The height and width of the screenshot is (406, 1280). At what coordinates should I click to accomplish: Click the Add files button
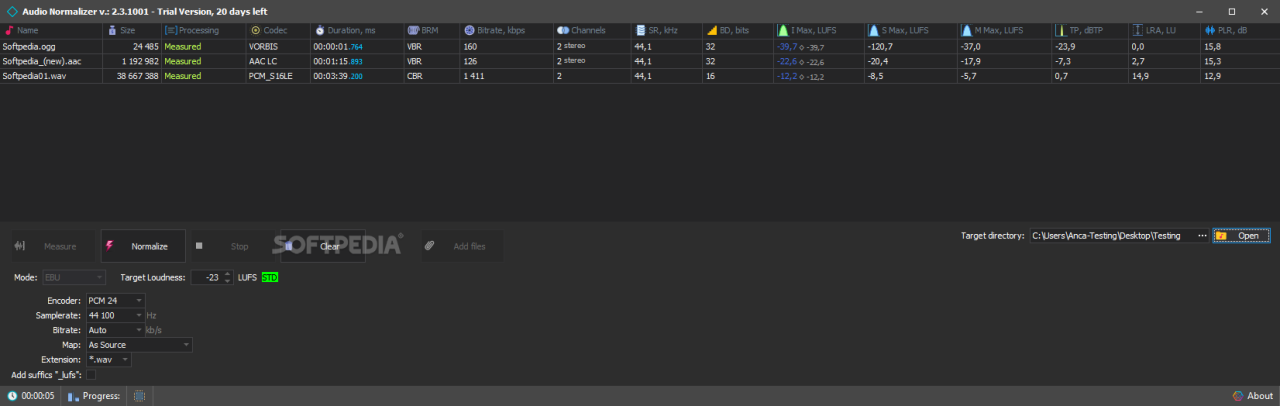point(461,246)
